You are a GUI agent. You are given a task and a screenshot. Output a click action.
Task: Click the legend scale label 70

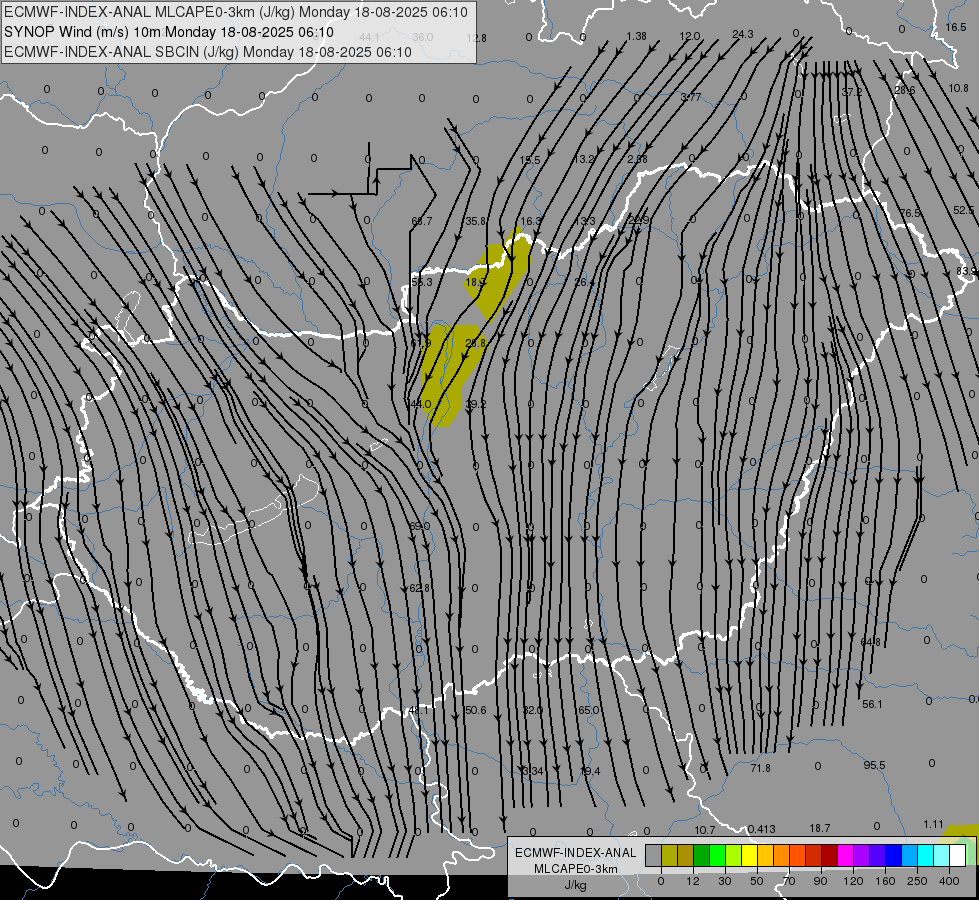[789, 881]
